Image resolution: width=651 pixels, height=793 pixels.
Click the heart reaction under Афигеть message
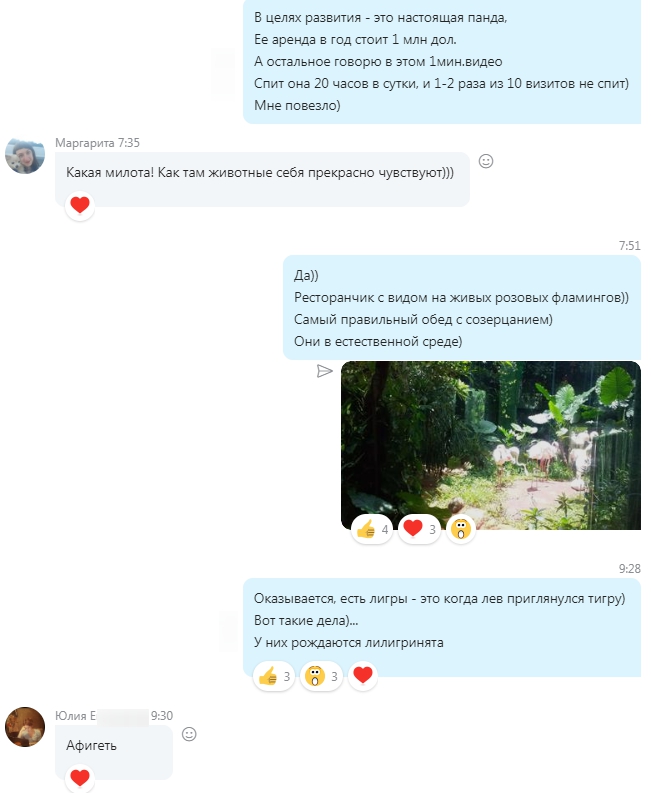coord(80,778)
